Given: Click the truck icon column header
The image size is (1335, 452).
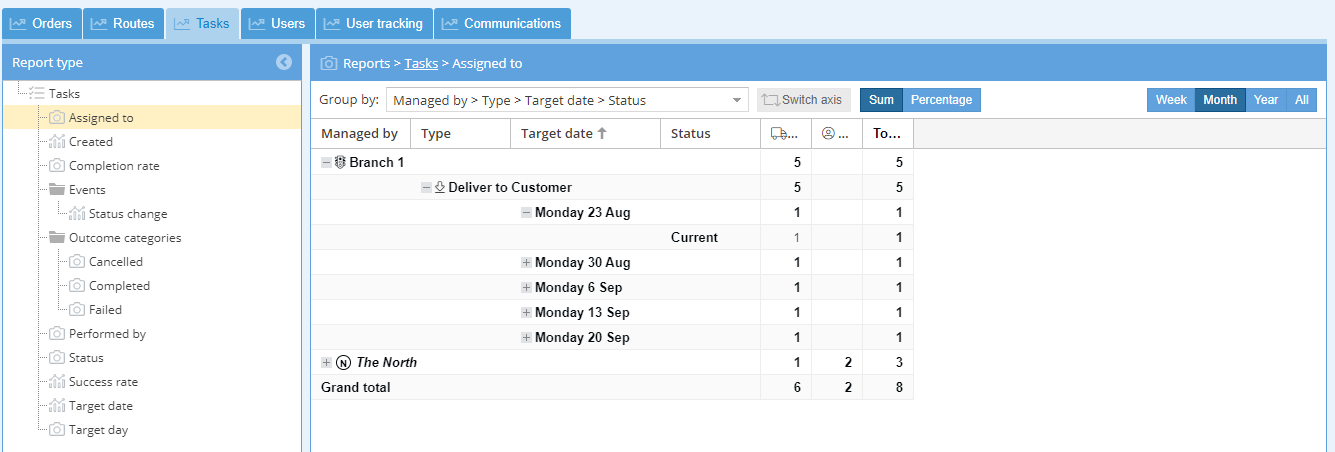Looking at the screenshot, I should [x=785, y=133].
